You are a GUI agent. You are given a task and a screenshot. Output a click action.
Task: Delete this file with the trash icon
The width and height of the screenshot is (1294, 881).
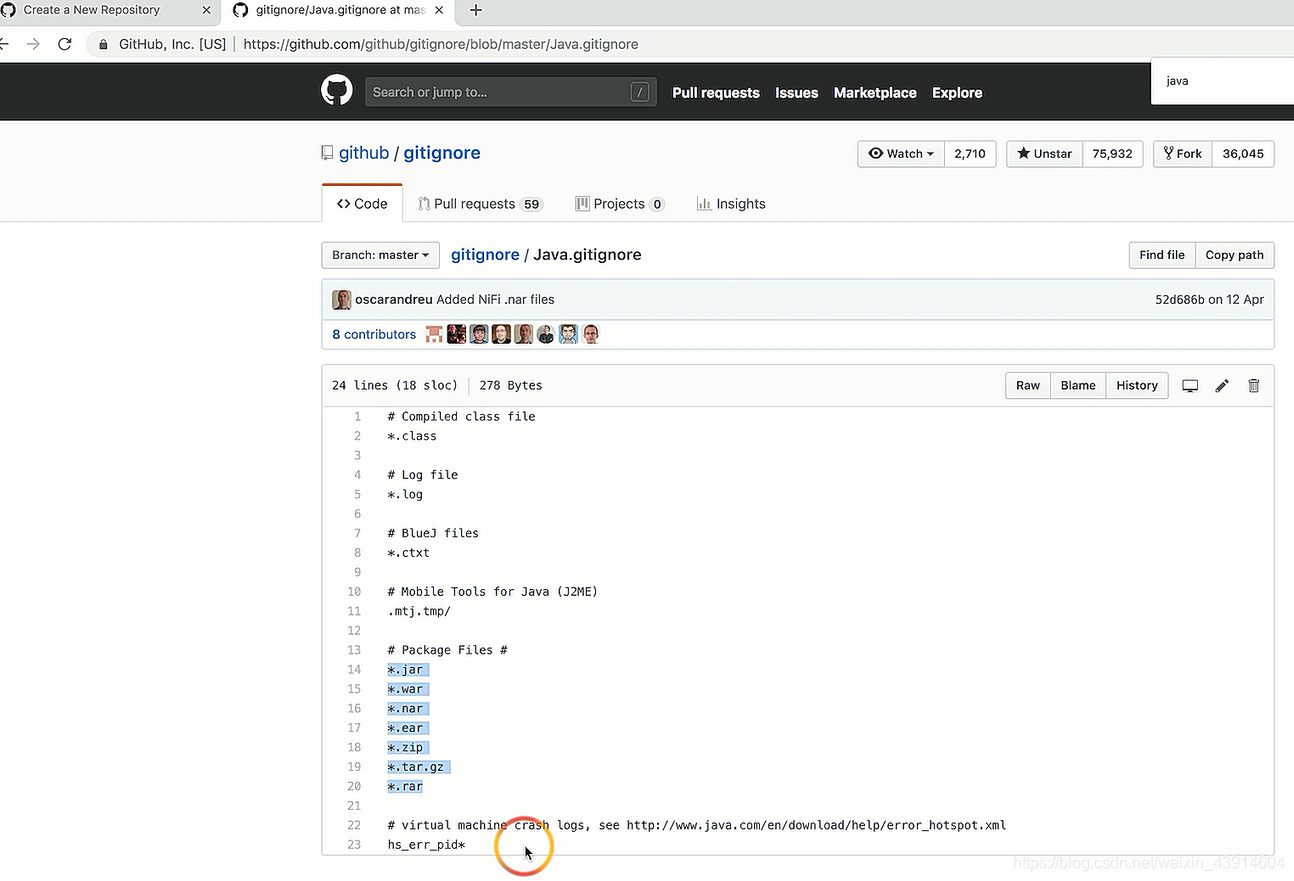1254,386
